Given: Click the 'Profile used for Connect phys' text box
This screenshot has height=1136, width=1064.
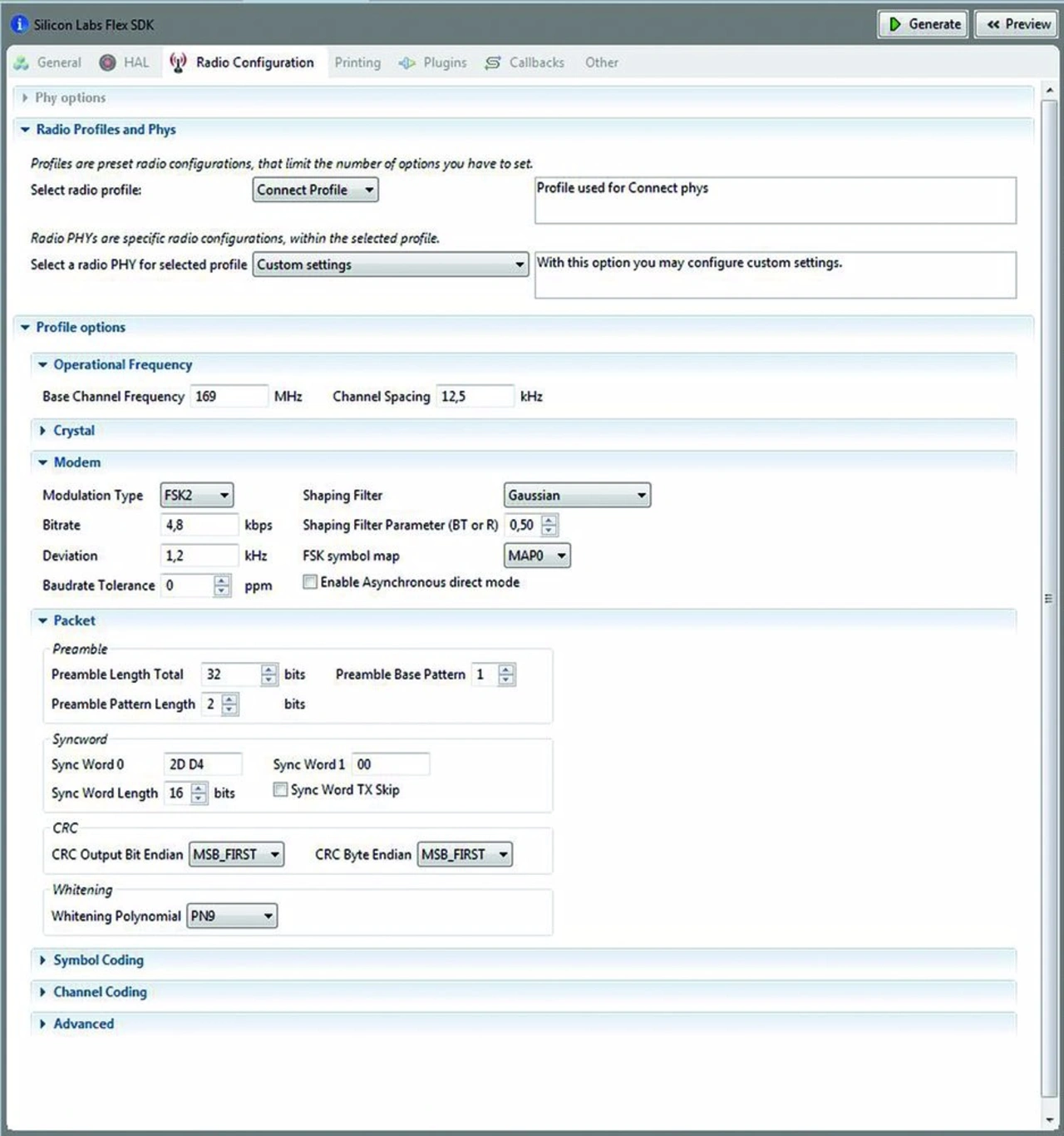Looking at the screenshot, I should point(775,200).
